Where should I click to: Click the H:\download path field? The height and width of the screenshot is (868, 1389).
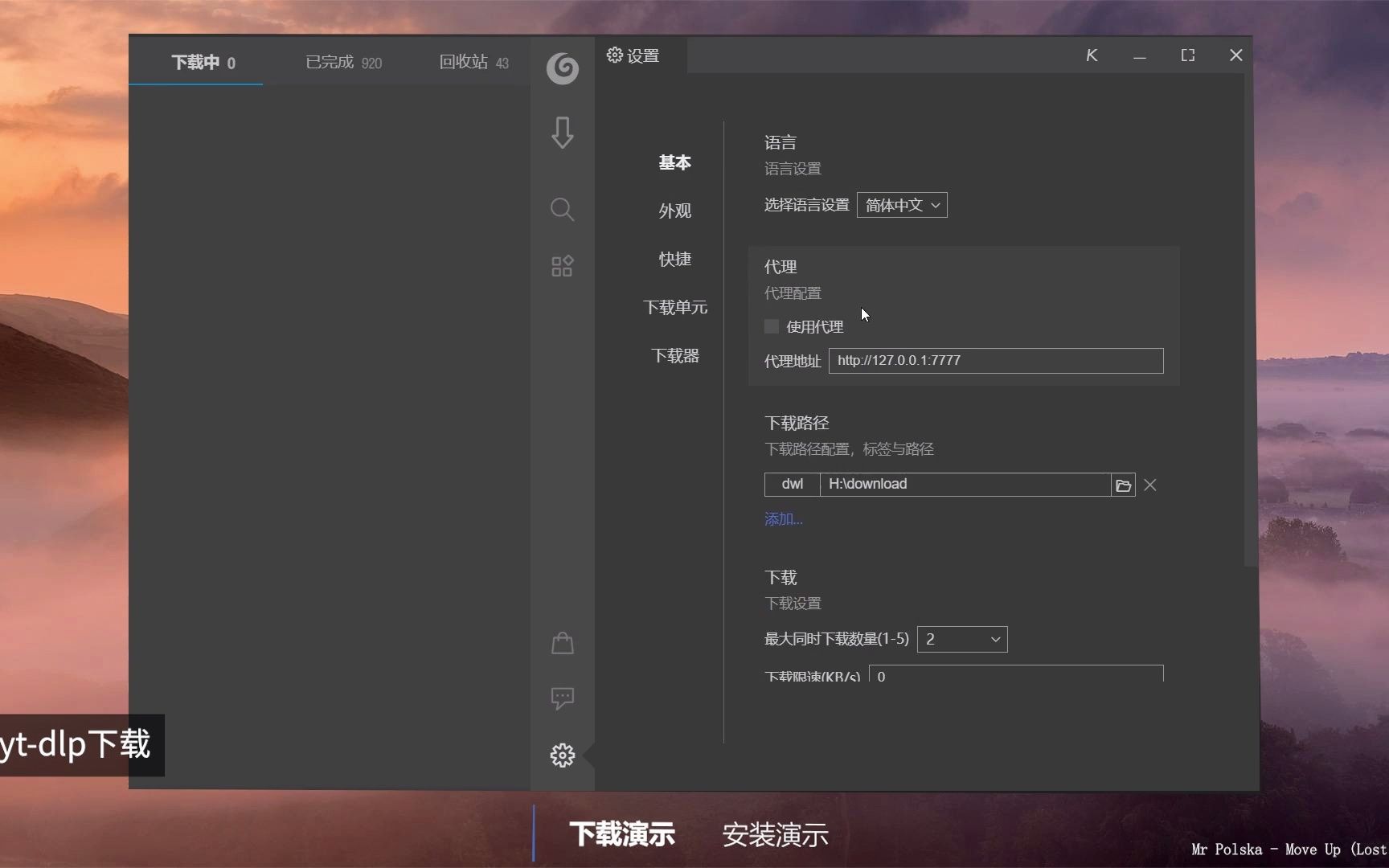(x=965, y=485)
